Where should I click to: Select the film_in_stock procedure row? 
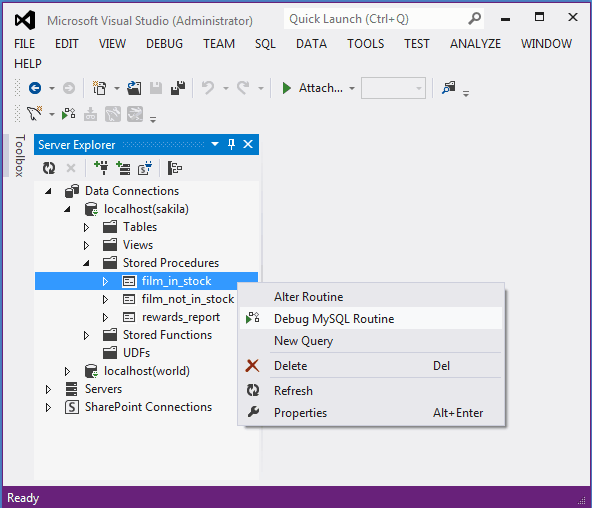pyautogui.click(x=146, y=281)
